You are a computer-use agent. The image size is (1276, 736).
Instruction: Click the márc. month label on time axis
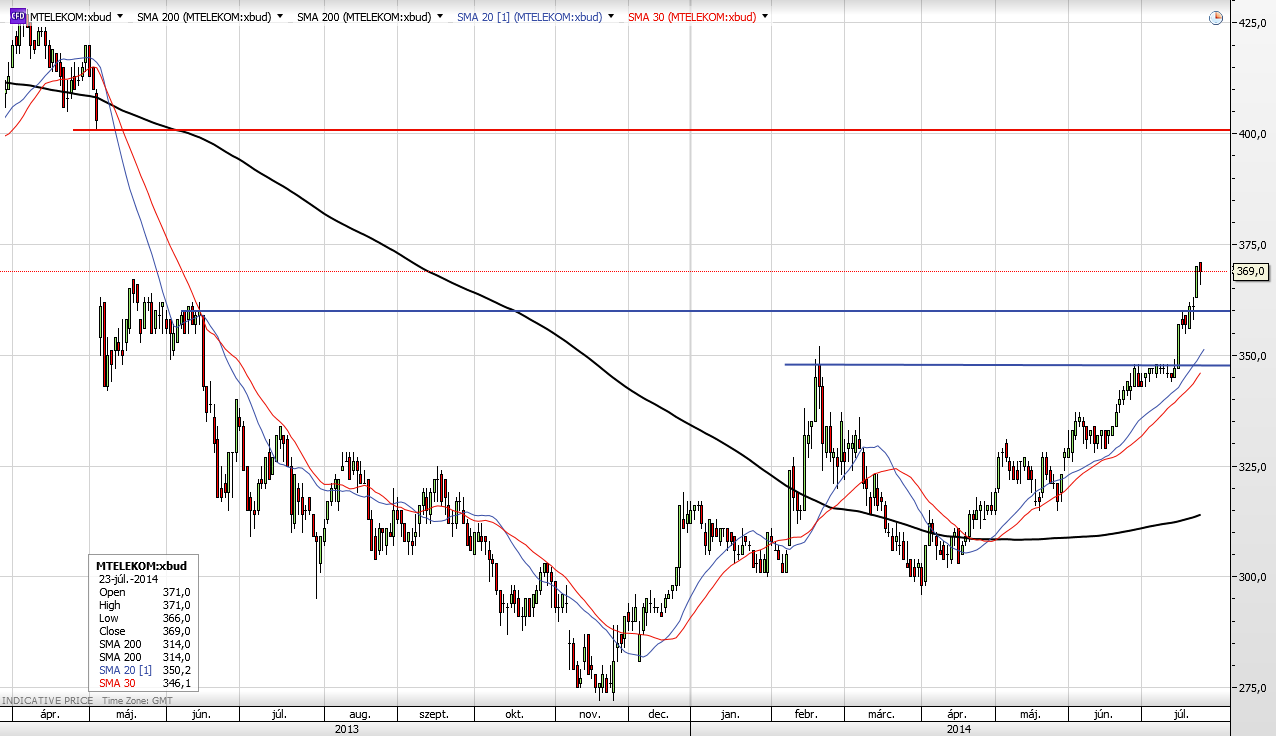[881, 715]
